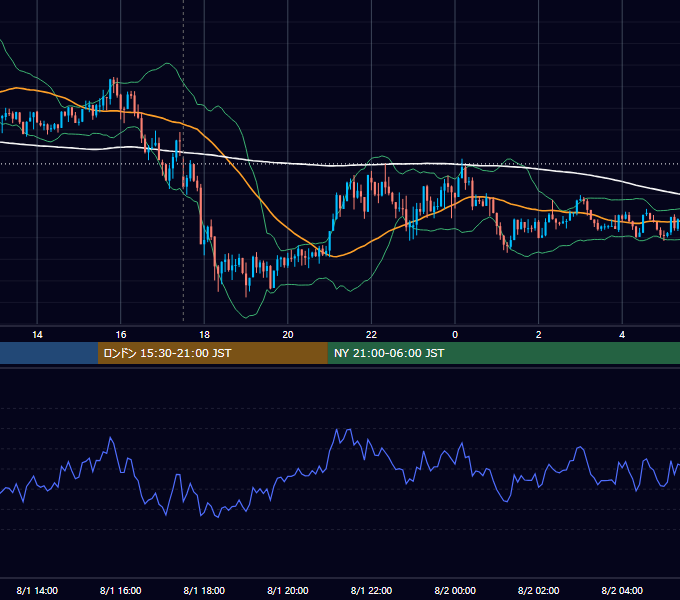Viewport: 680px width, 600px height.
Task: Click the '8/2 04:00' date label
Action: click(622, 590)
